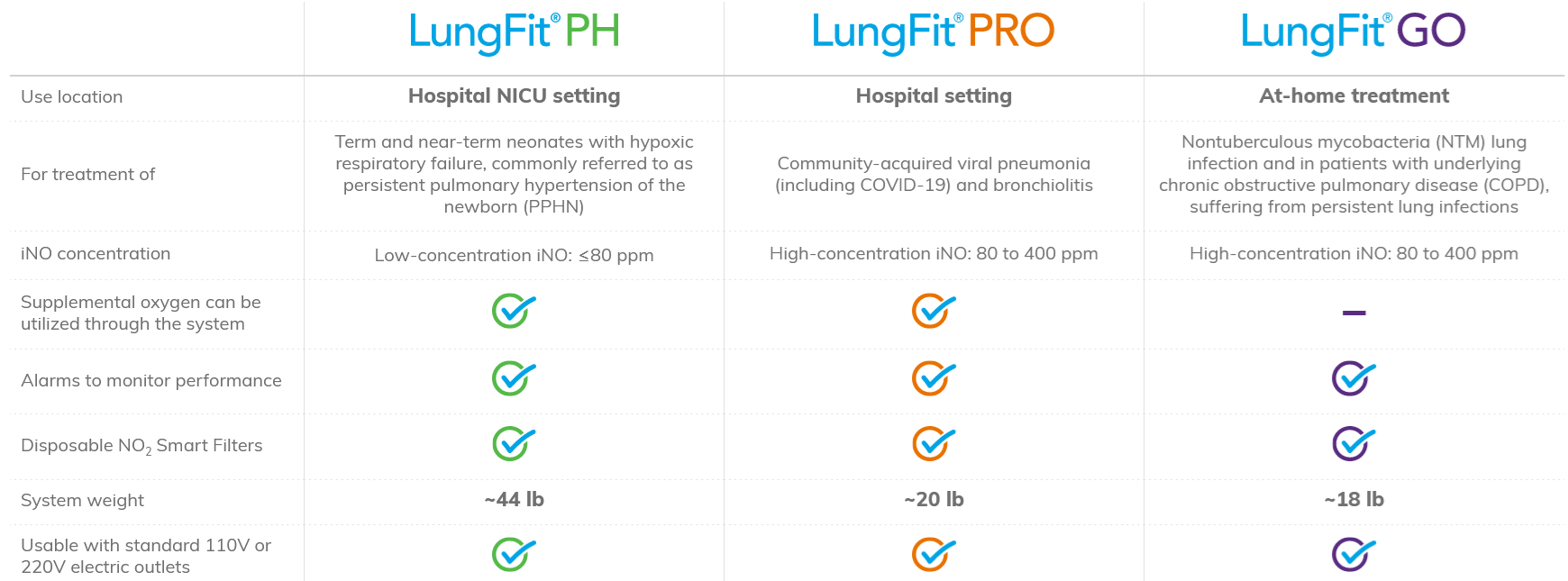Image resolution: width=1568 pixels, height=581 pixels.
Task: Click orange electric outlets checkmark for PRO
Action: [x=934, y=554]
